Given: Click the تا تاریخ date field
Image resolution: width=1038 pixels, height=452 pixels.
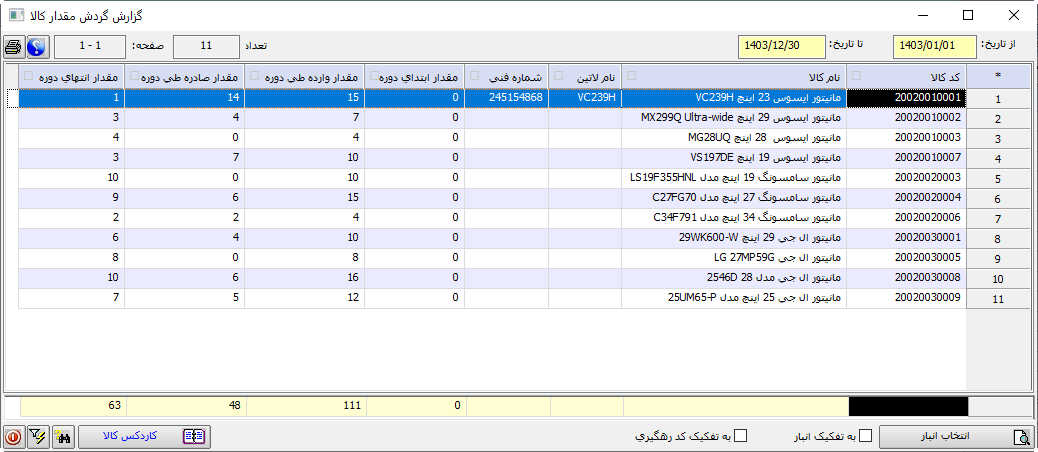Looking at the screenshot, I should 781,46.
